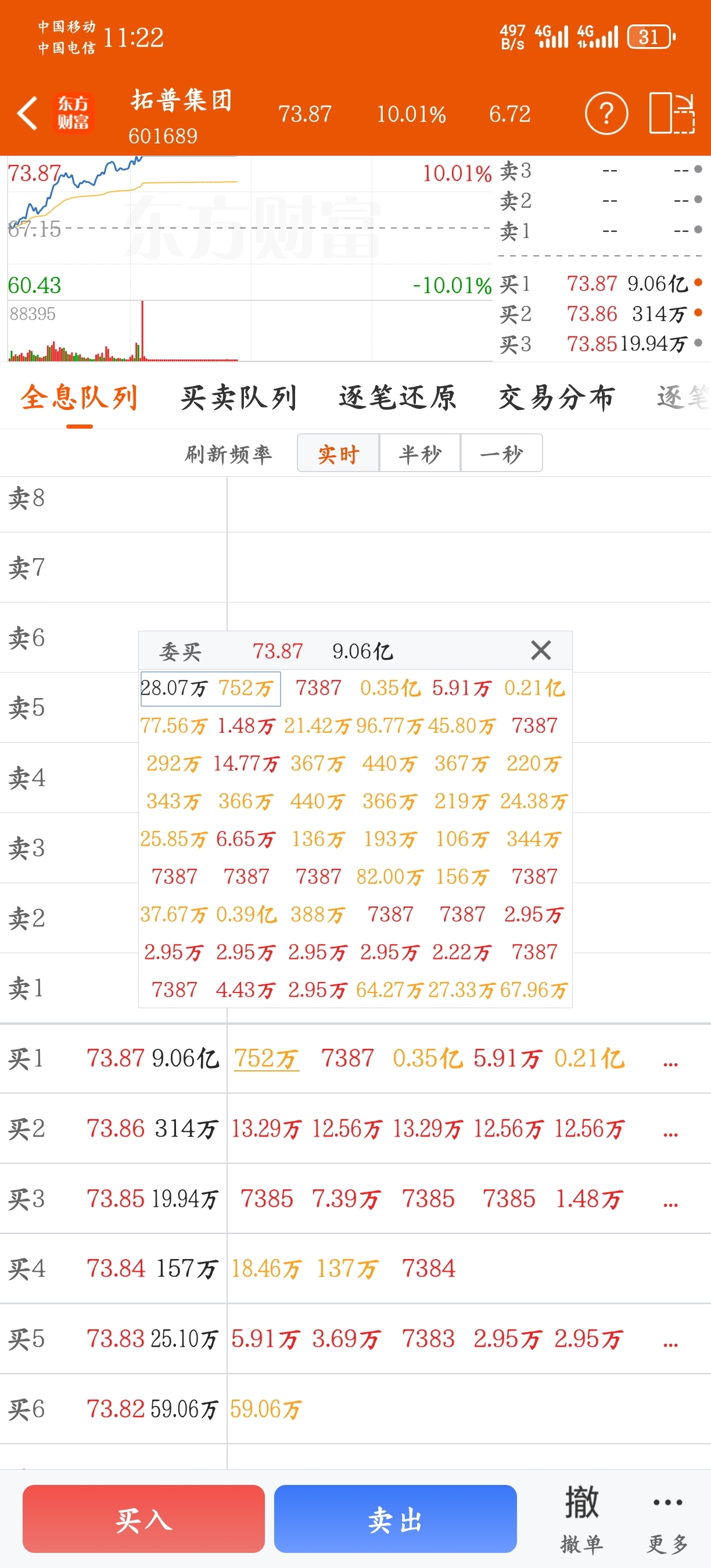Viewport: 711px width, 1568px height.
Task: Tap the 10.01% change in header
Action: (411, 114)
